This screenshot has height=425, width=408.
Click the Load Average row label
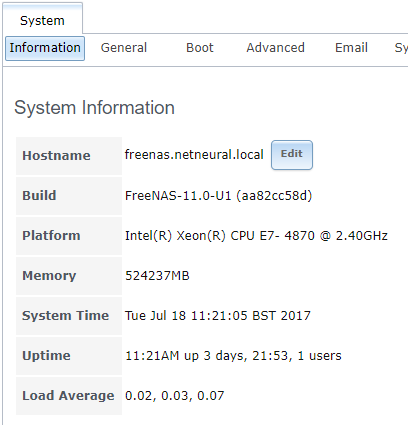(x=68, y=396)
